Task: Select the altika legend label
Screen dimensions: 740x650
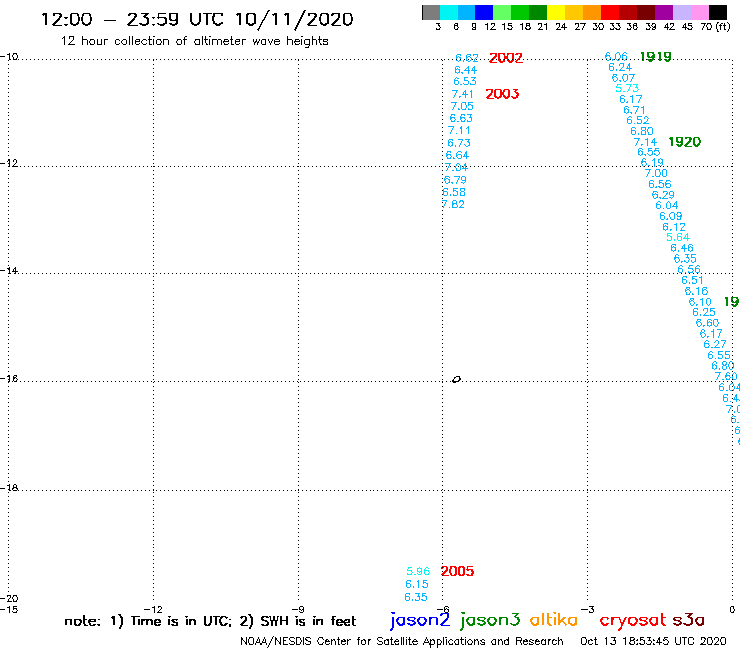Action: click(553, 620)
